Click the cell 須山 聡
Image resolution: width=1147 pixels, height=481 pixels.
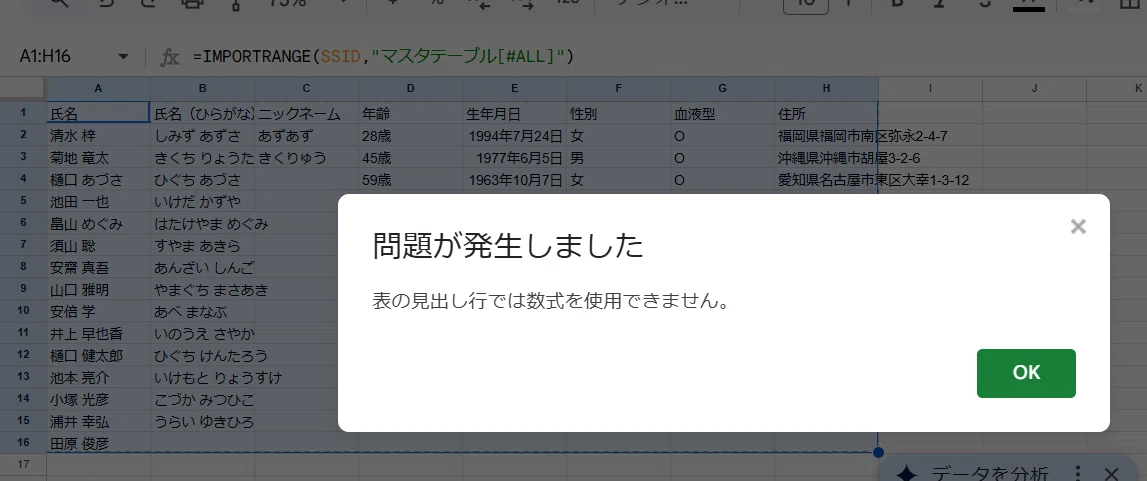click(98, 245)
